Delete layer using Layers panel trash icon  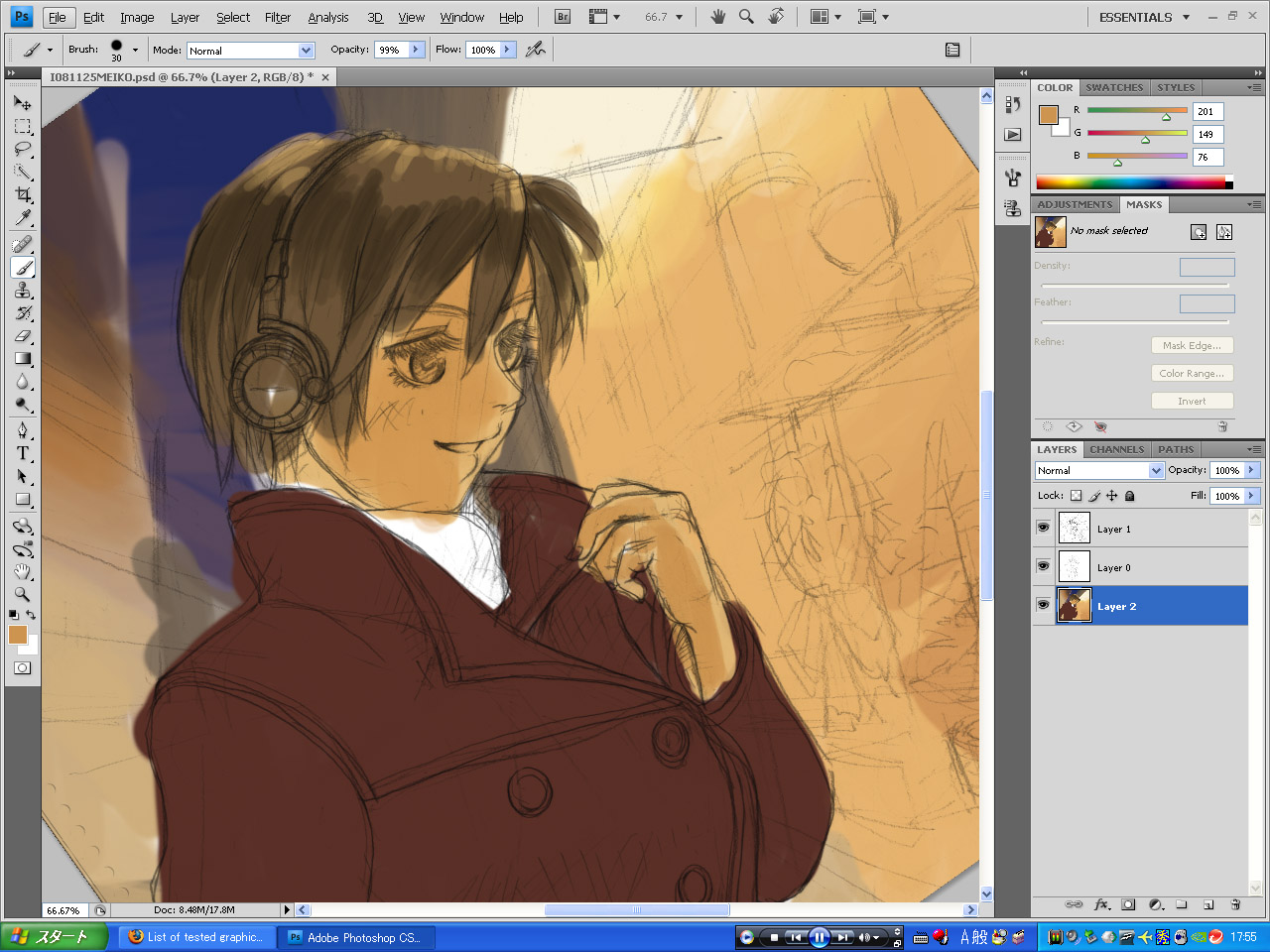pyautogui.click(x=1235, y=904)
